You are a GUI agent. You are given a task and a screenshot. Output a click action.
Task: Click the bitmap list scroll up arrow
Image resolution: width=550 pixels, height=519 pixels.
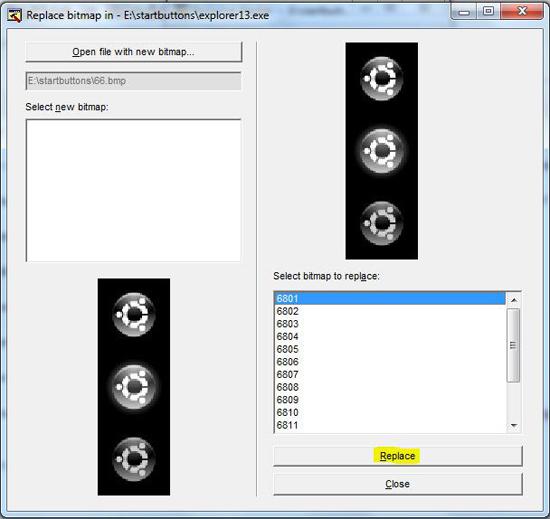514,300
